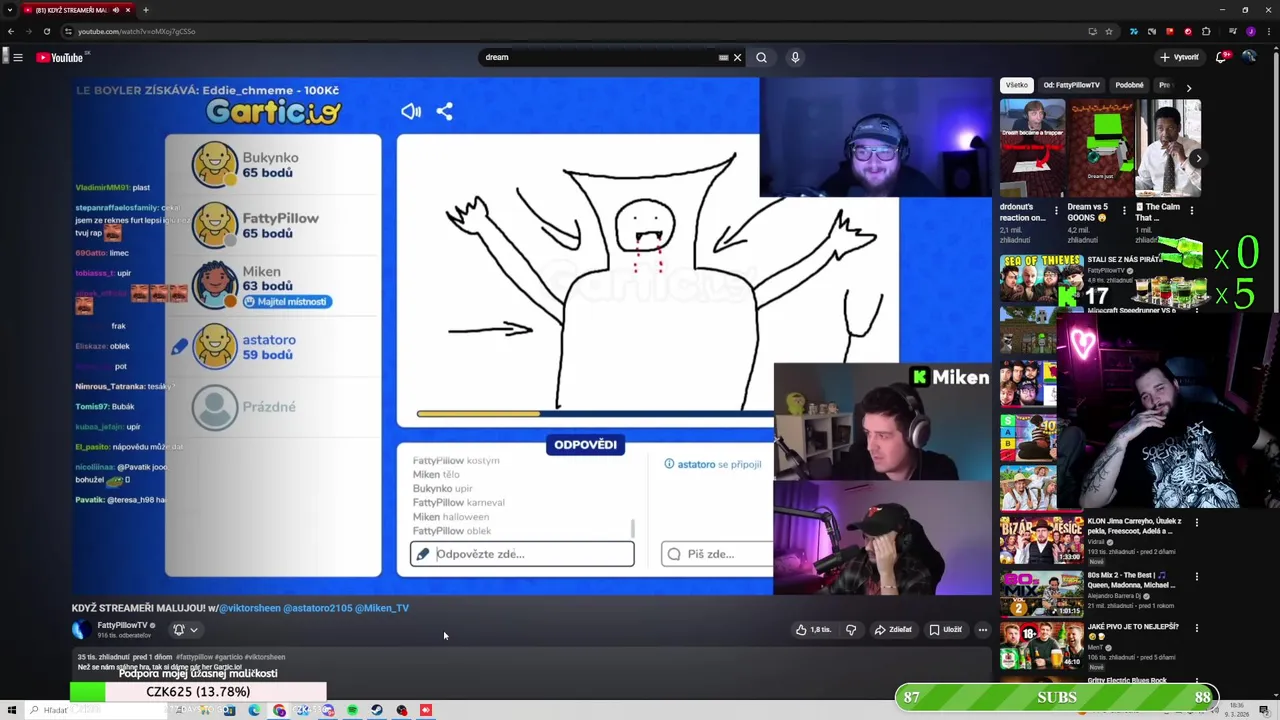Open the drdonut's reaction video thumbnail
This screenshot has height=720, width=1280.
point(1032,148)
